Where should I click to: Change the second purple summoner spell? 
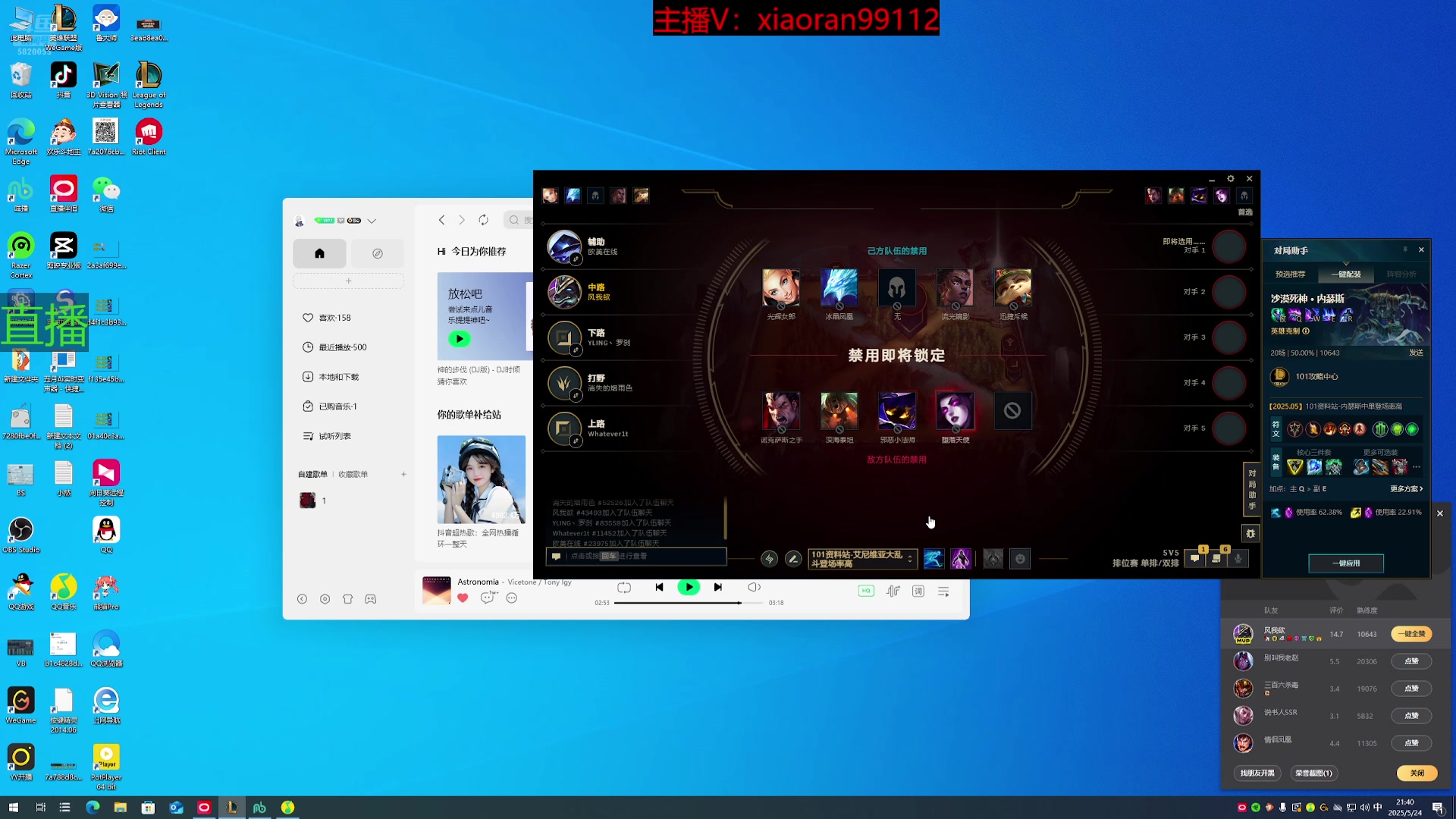[961, 559]
